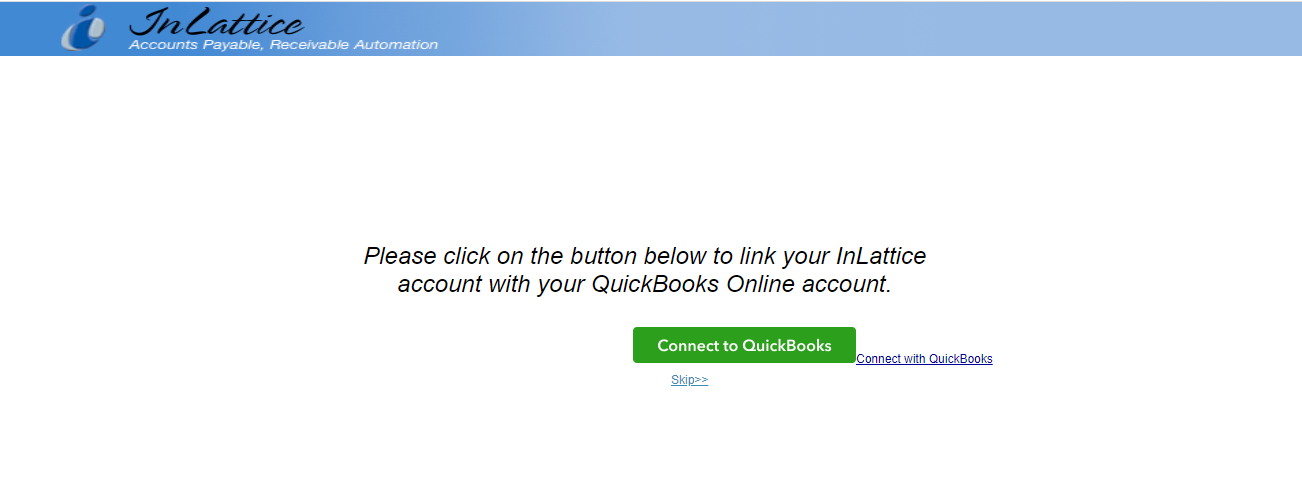Click the InLattice "i" logo icon
Screen dimensions: 1302x488
coord(83,28)
